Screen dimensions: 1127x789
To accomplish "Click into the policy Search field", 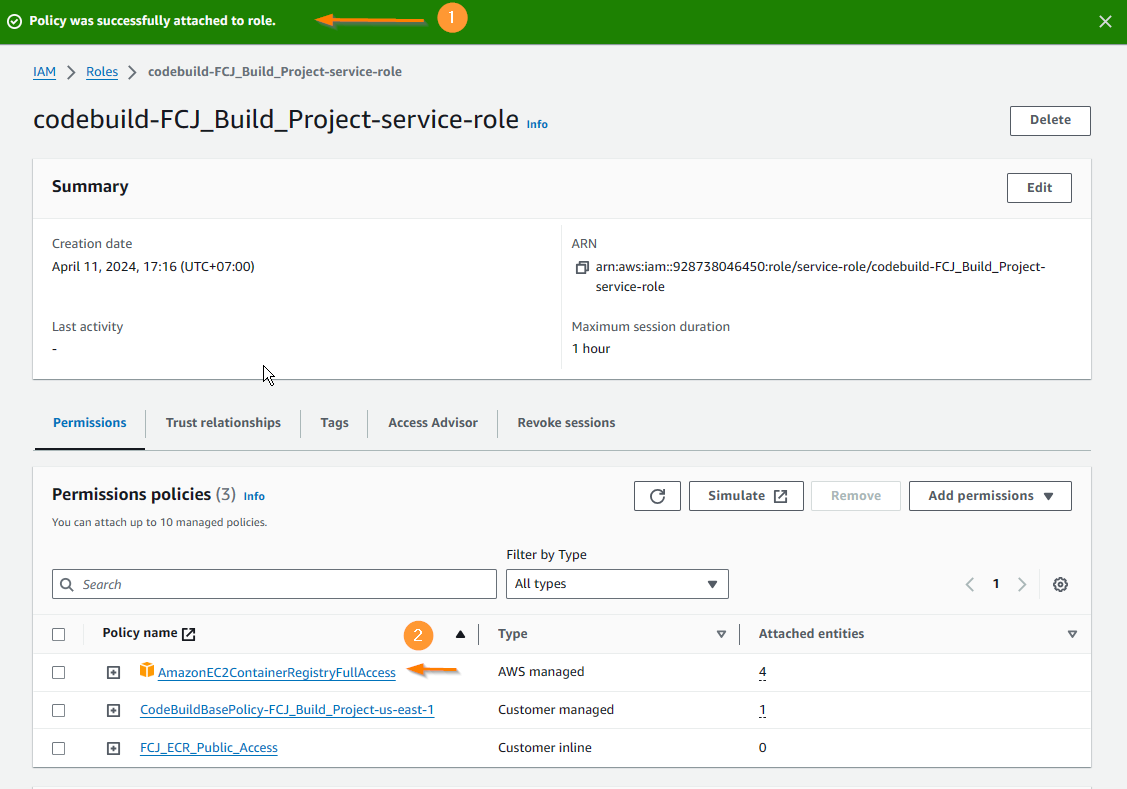I will [x=274, y=584].
